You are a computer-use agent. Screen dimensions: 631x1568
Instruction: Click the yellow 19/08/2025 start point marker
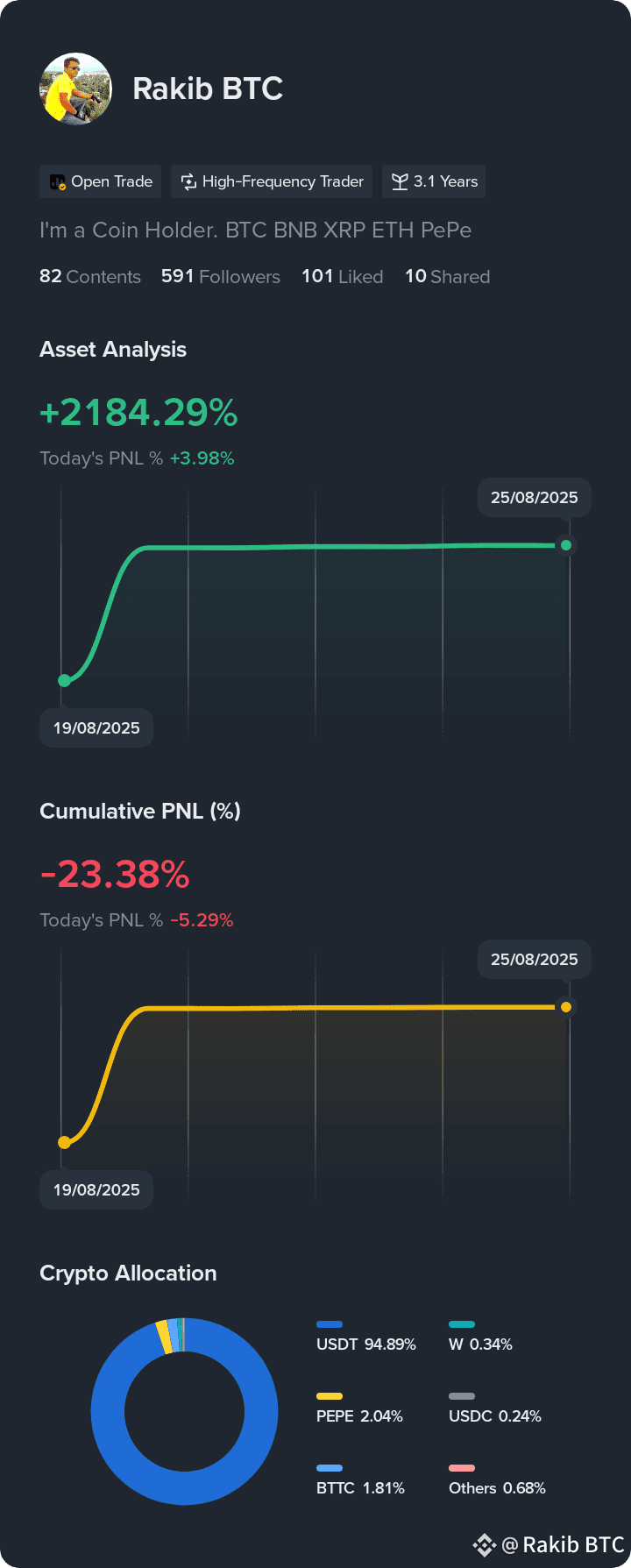coord(64,1142)
